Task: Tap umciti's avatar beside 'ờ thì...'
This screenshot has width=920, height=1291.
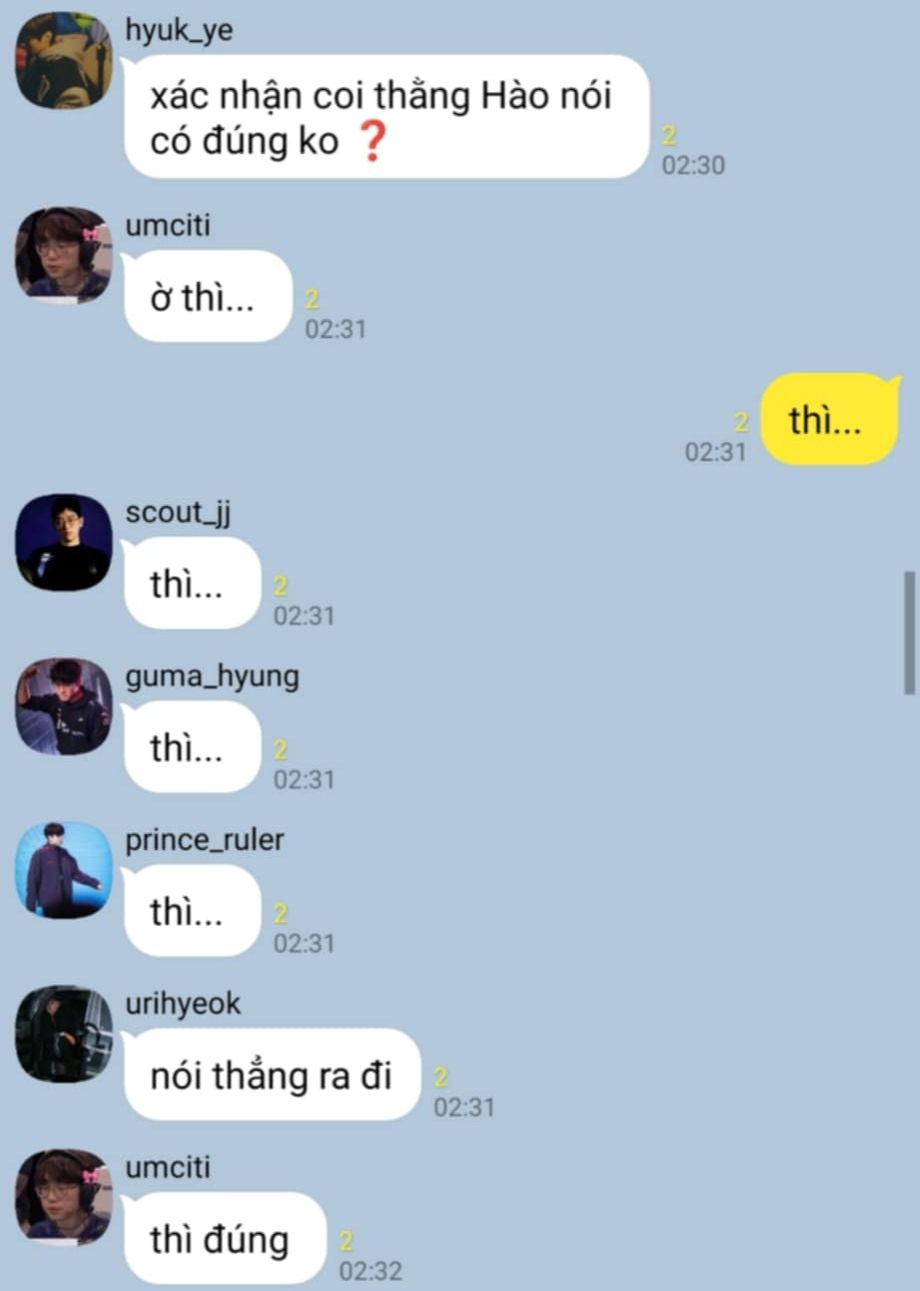Action: [64, 255]
